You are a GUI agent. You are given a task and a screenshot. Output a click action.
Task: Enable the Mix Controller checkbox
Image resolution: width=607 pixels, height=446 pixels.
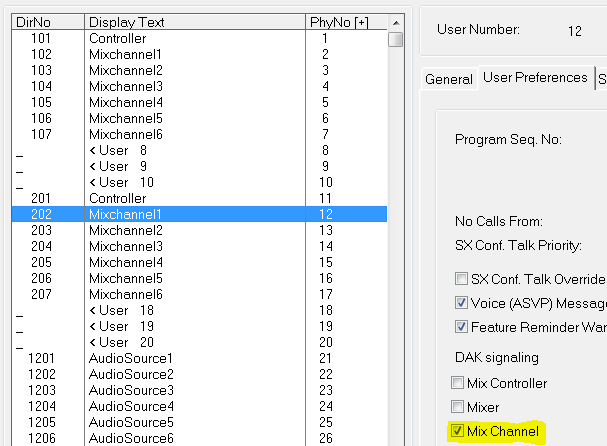click(x=461, y=384)
